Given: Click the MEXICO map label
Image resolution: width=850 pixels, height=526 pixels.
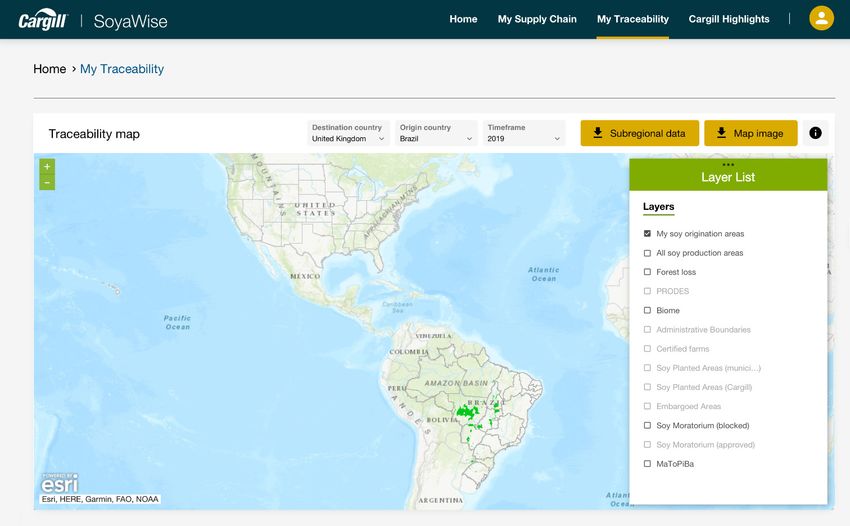Looking at the screenshot, I should point(305,276).
